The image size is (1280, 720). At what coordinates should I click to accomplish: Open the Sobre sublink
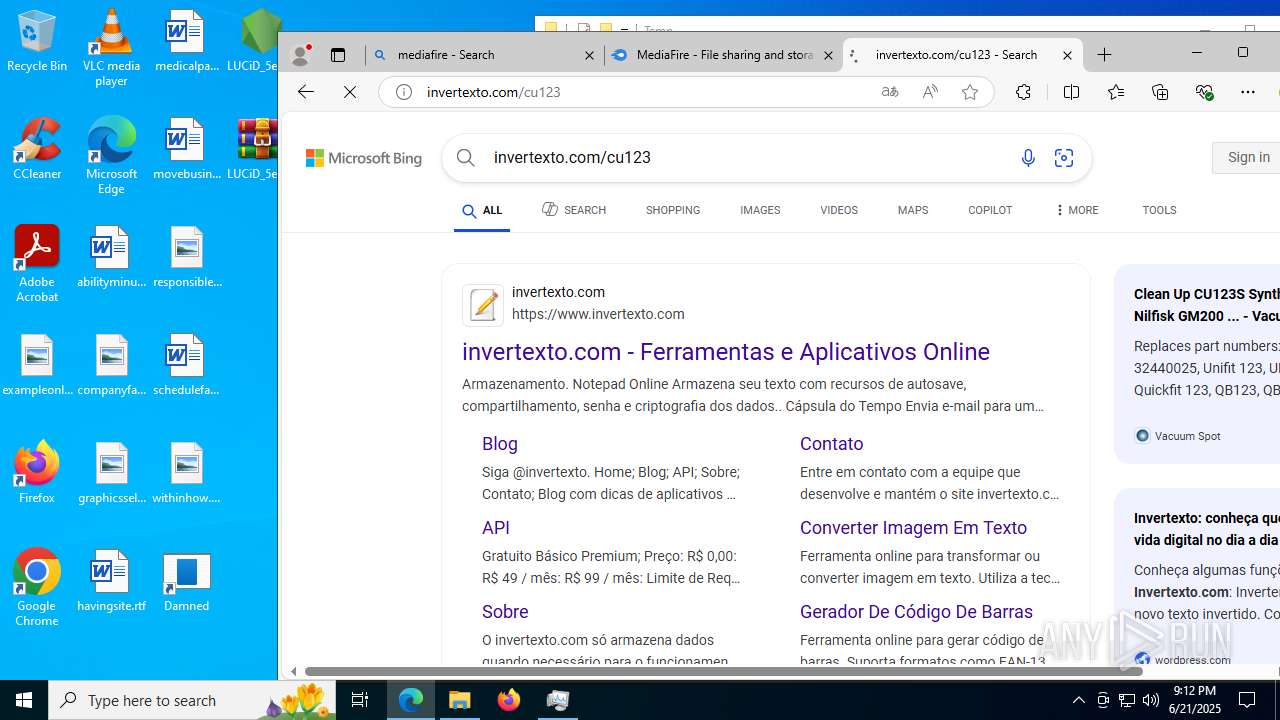505,612
